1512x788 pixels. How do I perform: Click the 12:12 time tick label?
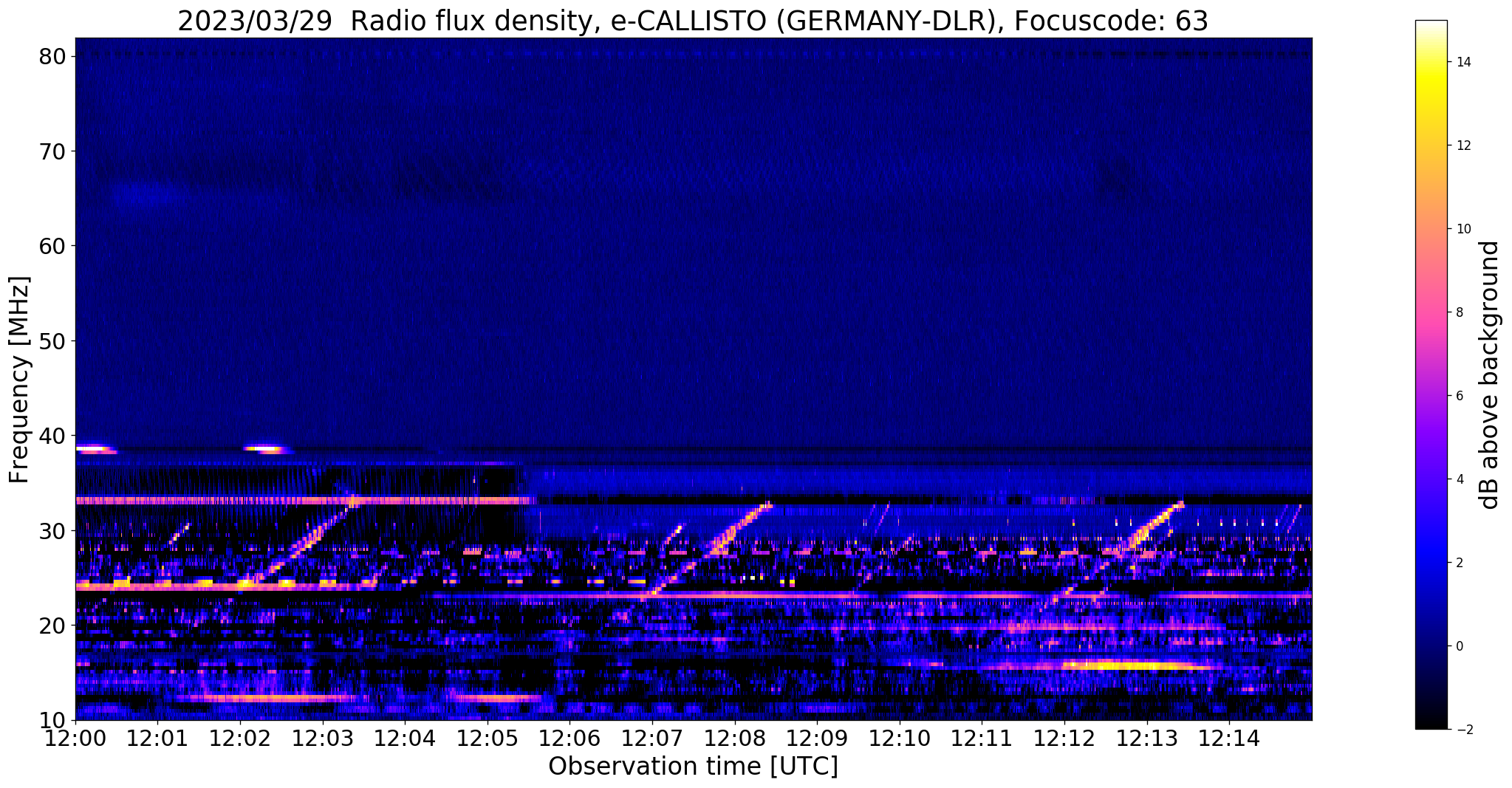1065,739
